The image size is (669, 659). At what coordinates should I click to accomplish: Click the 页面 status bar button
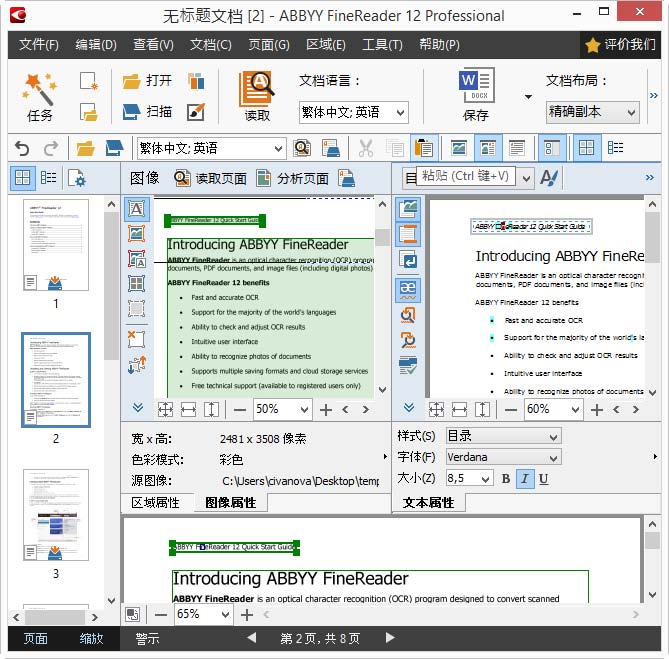35,639
